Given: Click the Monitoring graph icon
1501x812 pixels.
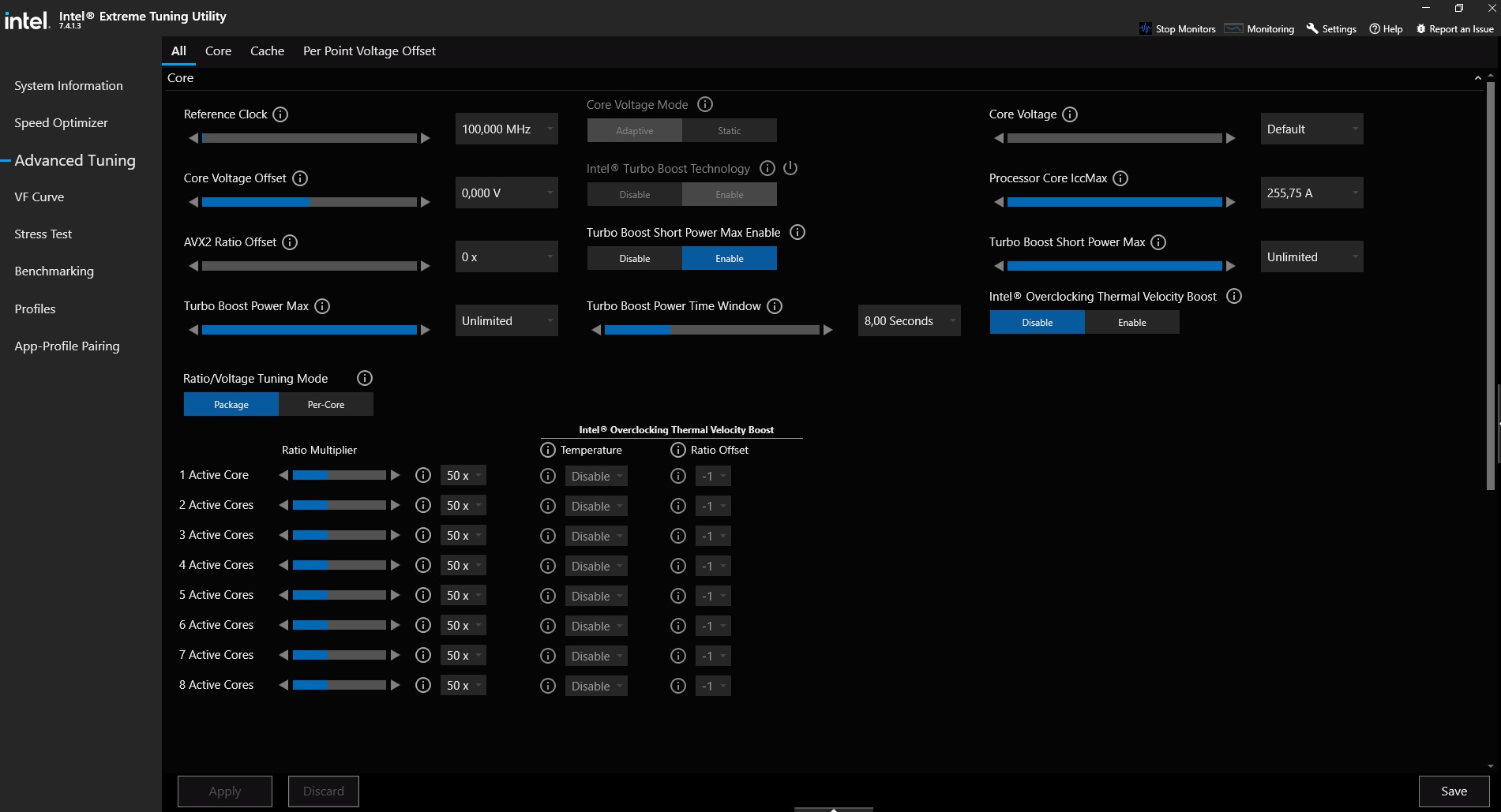Looking at the screenshot, I should pyautogui.click(x=1233, y=28).
